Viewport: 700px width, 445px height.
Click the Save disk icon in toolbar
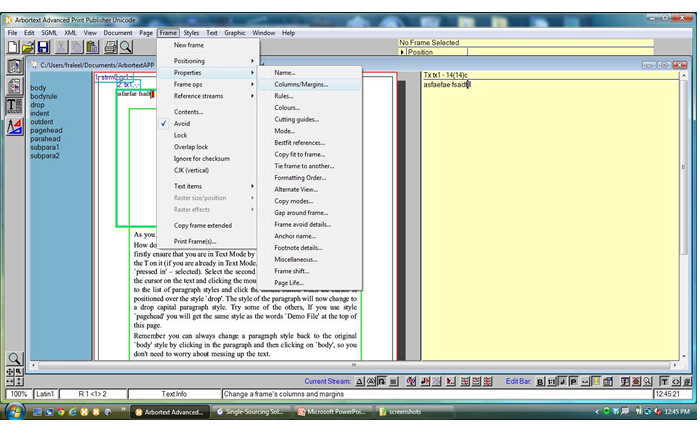43,47
